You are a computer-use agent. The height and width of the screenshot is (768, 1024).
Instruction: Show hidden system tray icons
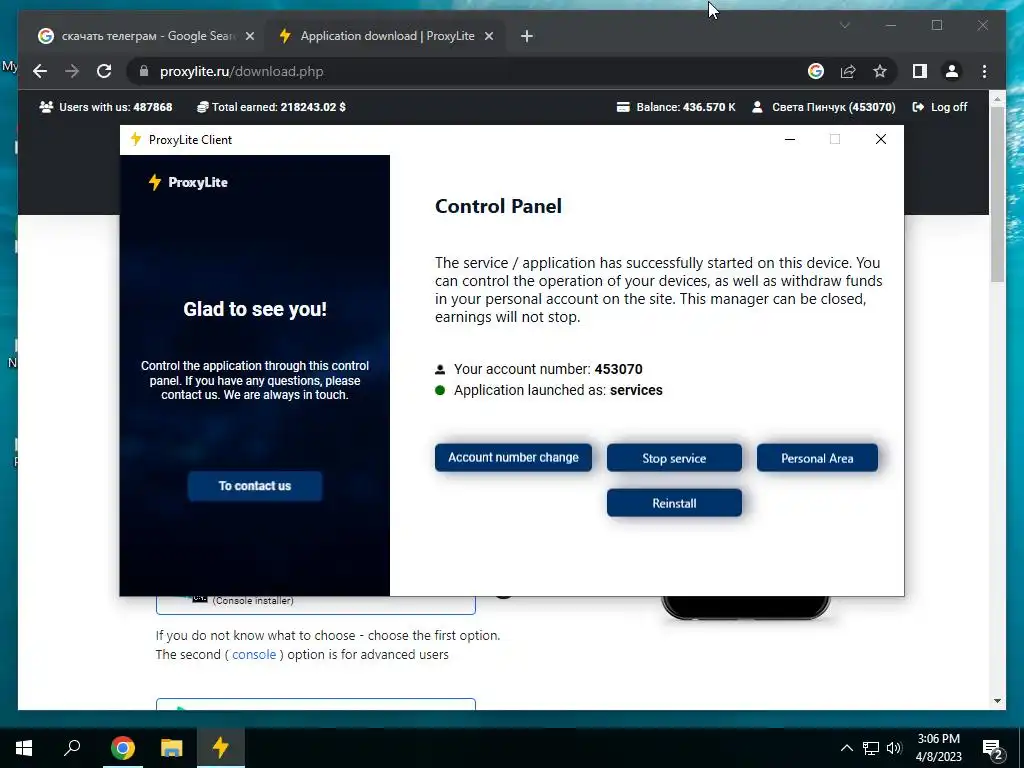coord(846,748)
